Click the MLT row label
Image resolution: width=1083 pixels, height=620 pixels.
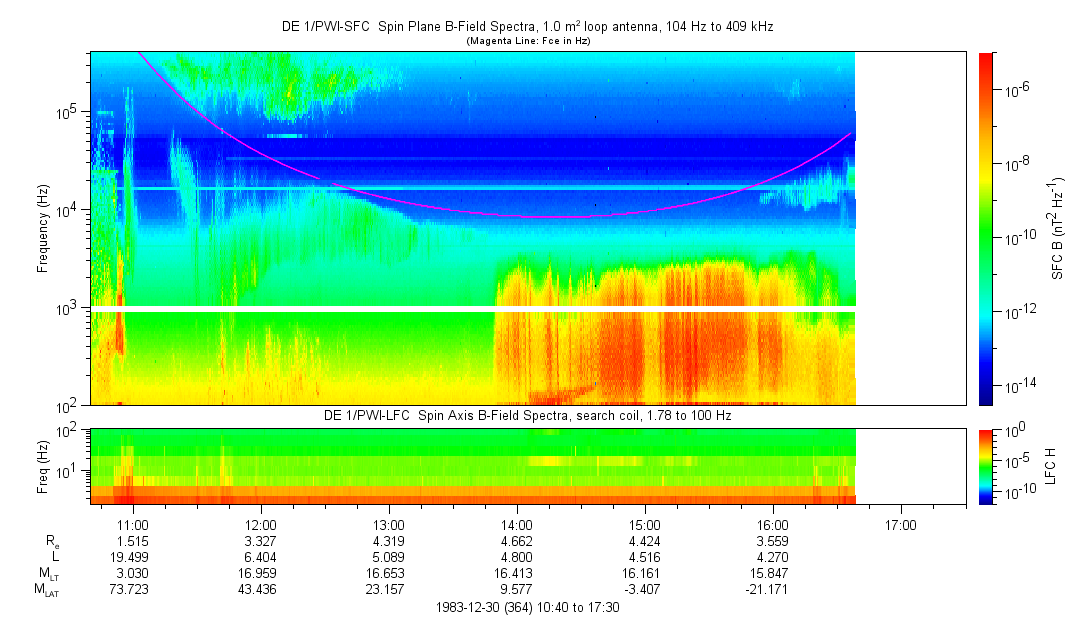tap(48, 575)
